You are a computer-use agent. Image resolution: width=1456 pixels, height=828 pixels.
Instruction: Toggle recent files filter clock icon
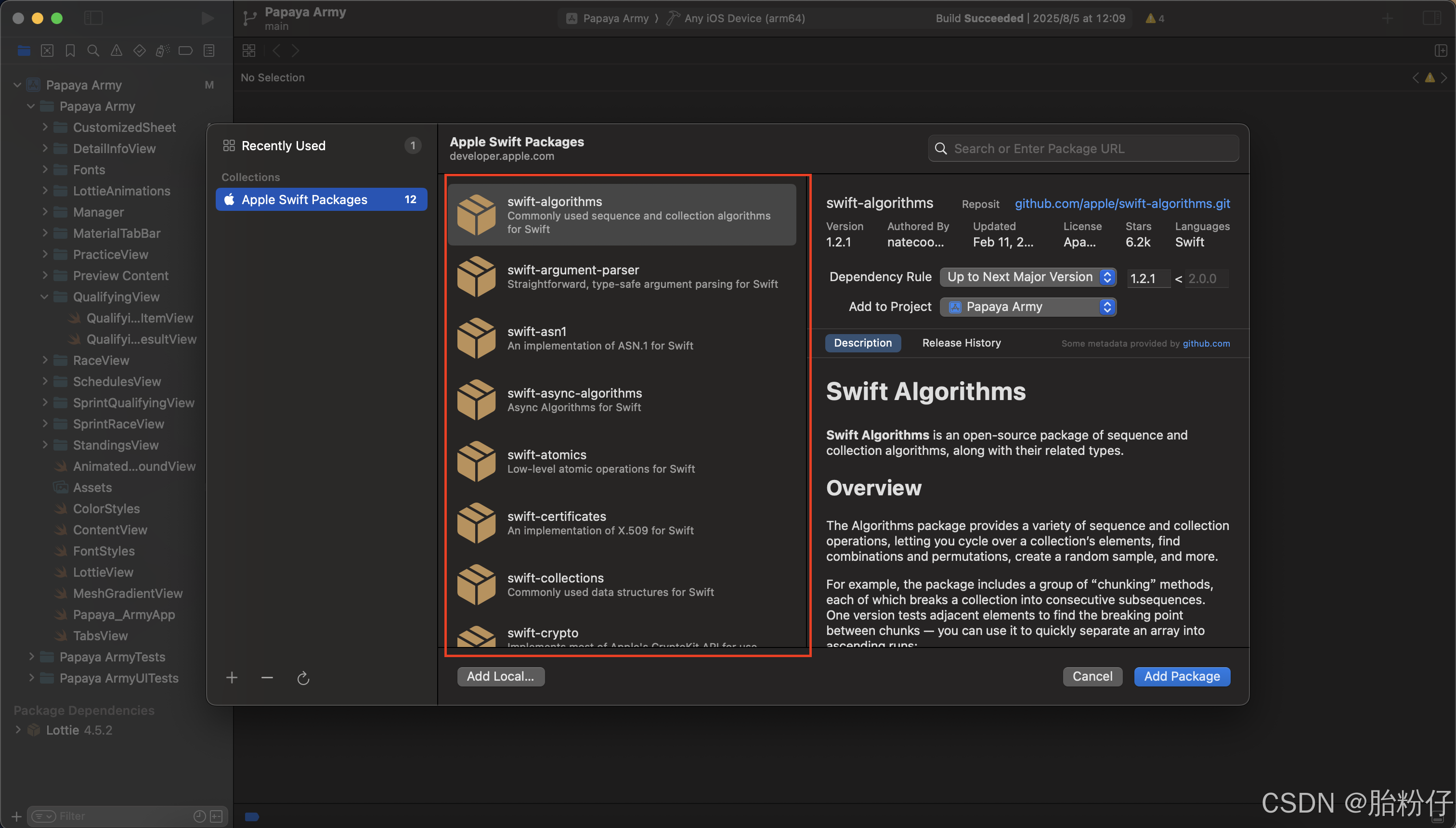[200, 816]
